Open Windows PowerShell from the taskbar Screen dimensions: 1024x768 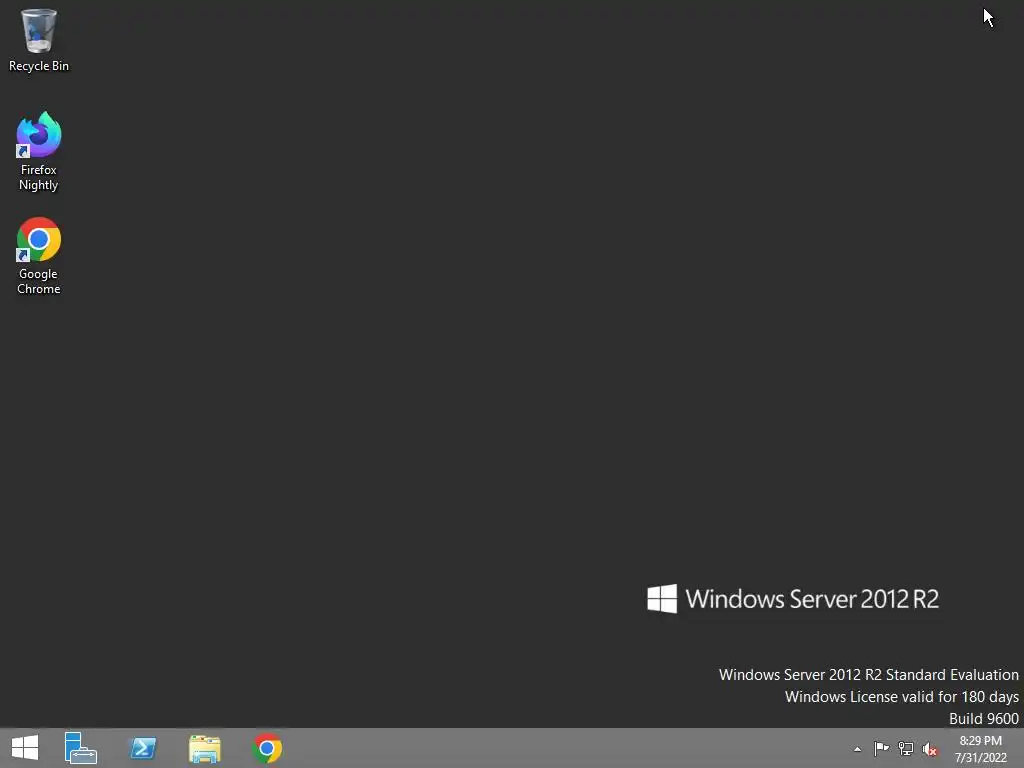[x=143, y=748]
